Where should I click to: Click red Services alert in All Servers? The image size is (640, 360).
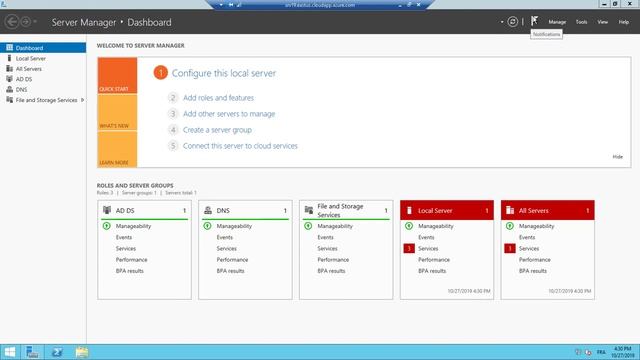click(x=510, y=248)
